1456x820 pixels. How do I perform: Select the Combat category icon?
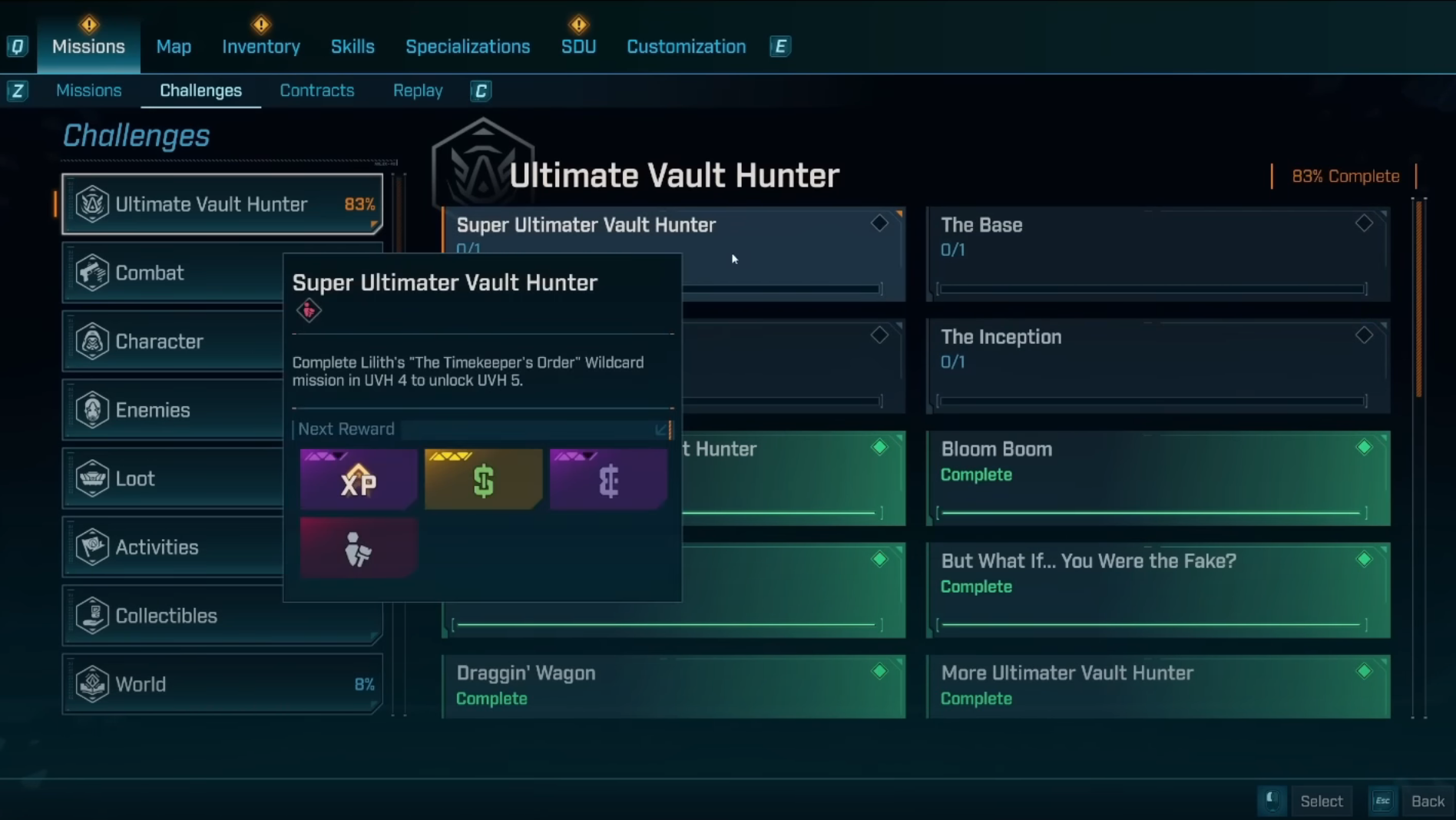(92, 273)
